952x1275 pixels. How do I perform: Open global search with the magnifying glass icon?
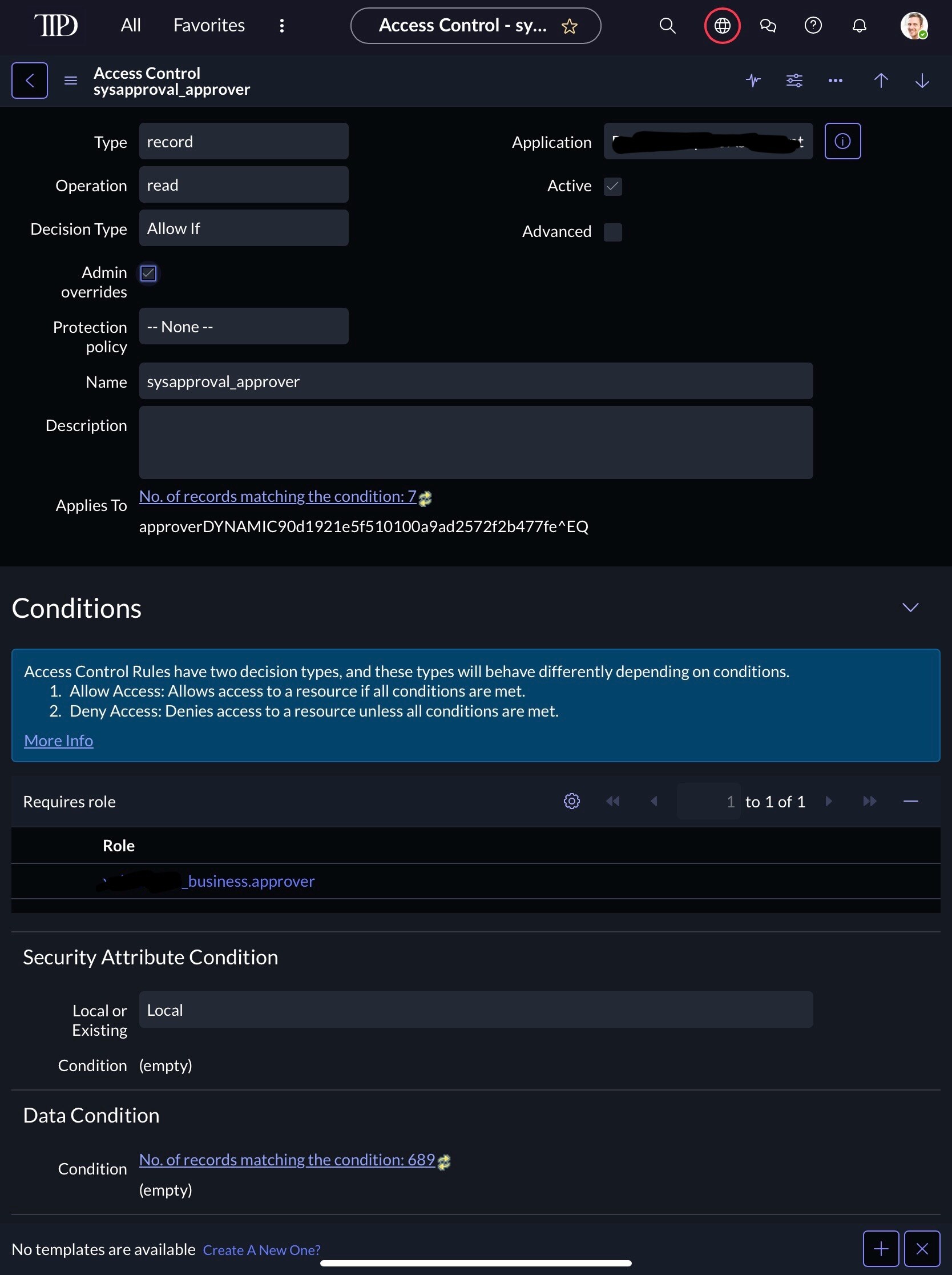pos(667,25)
